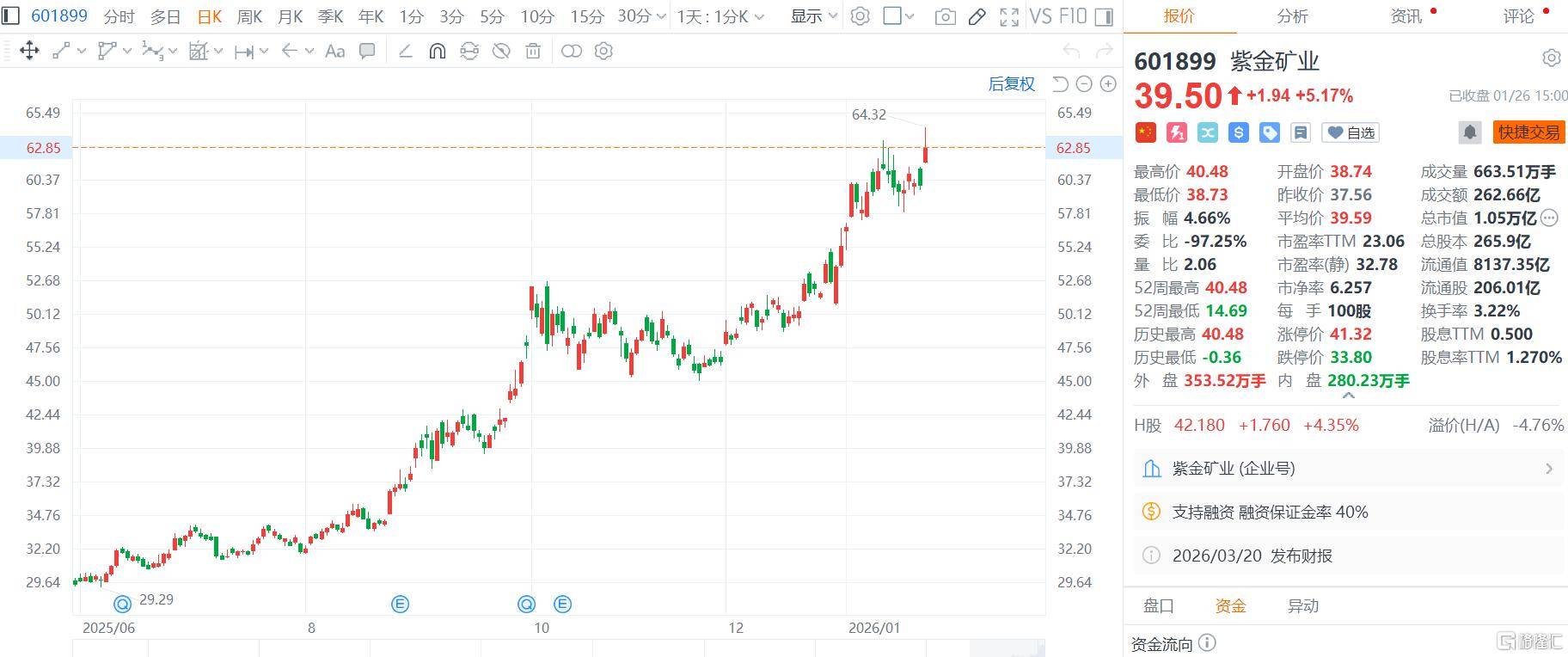This screenshot has width=1568, height=657.
Task: Select the magnet snap drawing tool
Action: [x=437, y=52]
